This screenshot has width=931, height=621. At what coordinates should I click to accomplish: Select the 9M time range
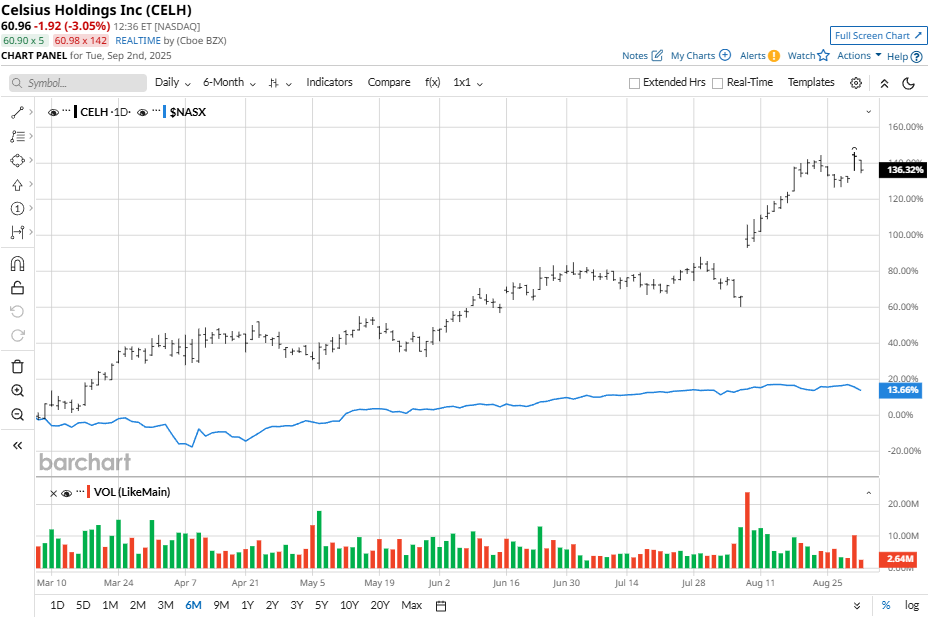point(221,605)
